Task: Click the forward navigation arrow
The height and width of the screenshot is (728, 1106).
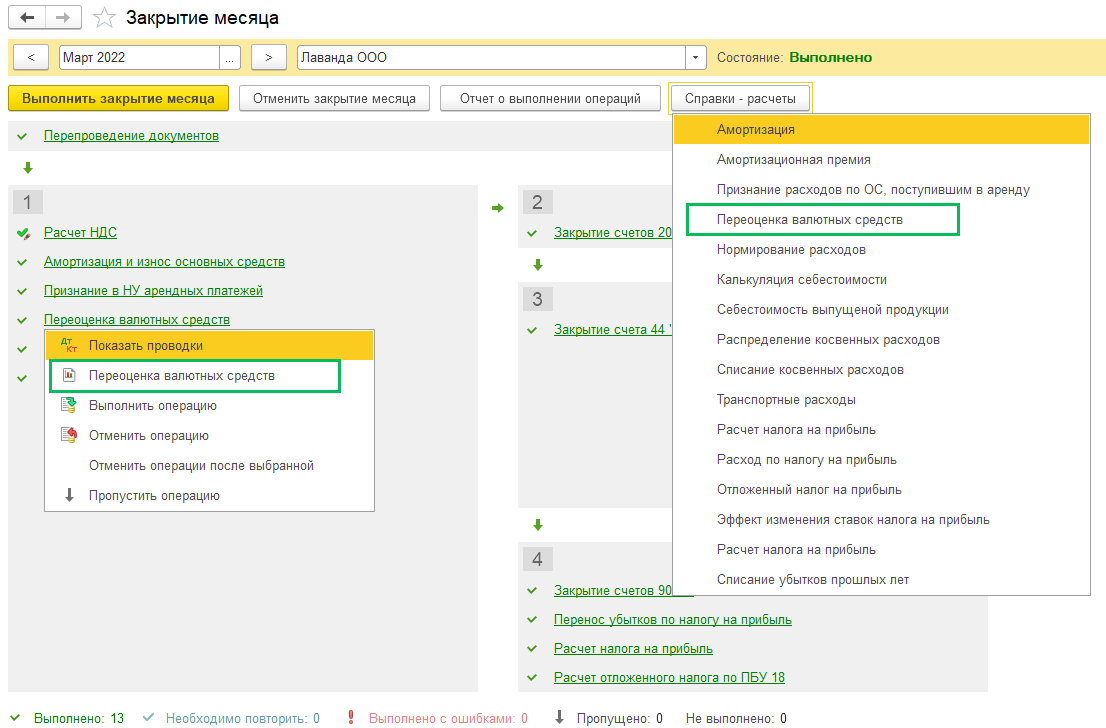Action: (63, 18)
